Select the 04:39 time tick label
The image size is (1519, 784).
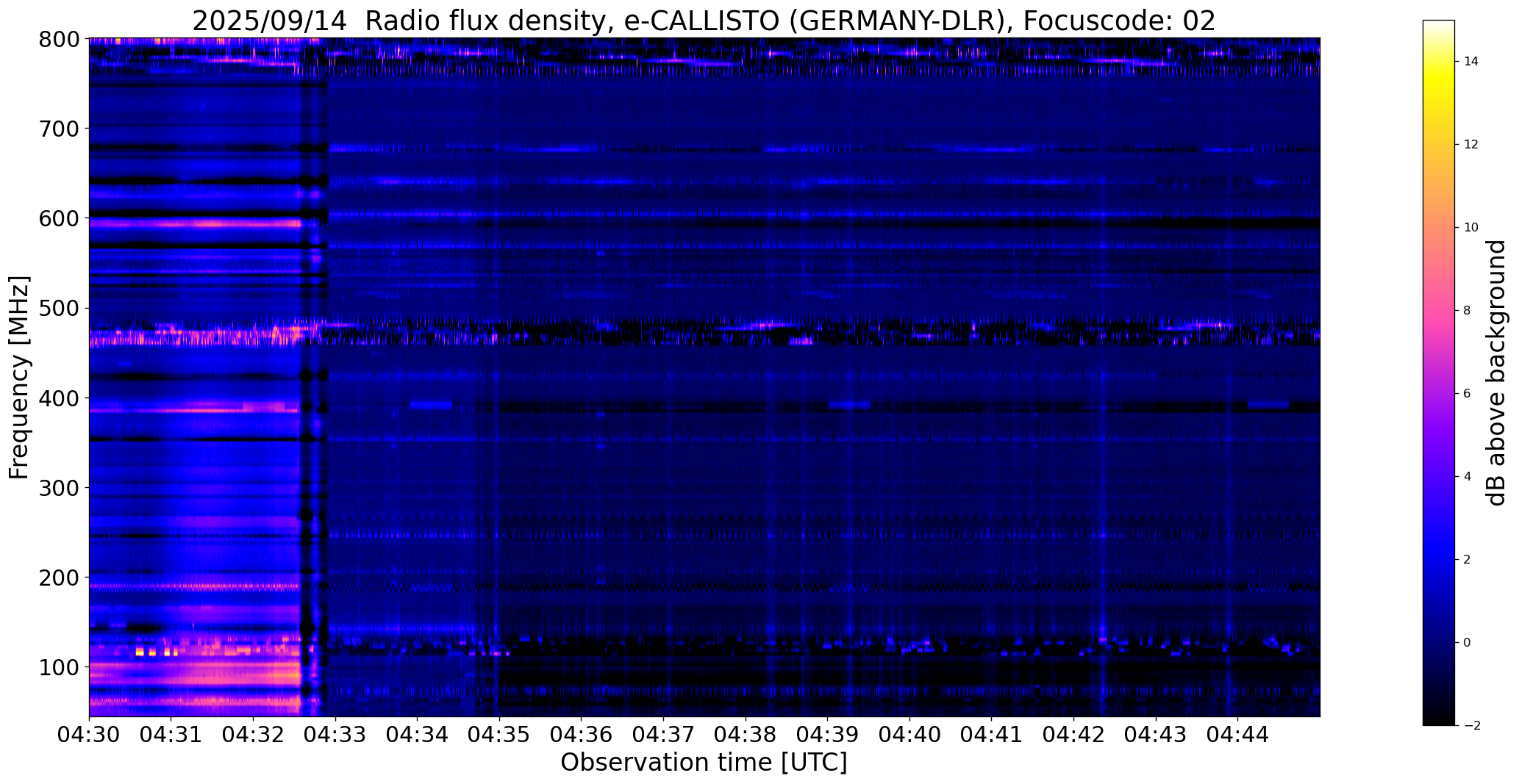tap(828, 735)
